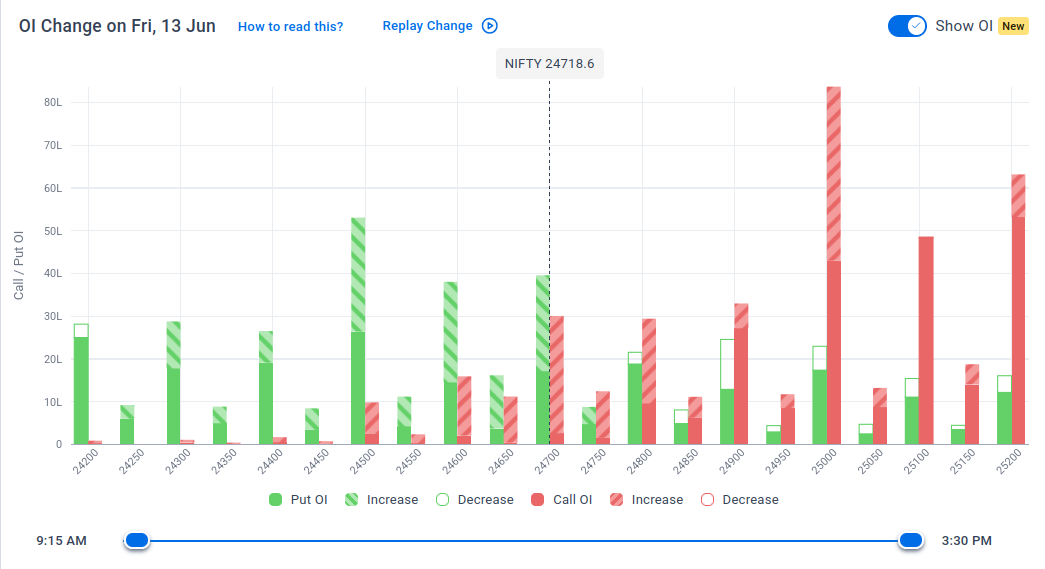The height and width of the screenshot is (569, 1045).
Task: Click the 24500 strike axis label
Action: point(362,462)
